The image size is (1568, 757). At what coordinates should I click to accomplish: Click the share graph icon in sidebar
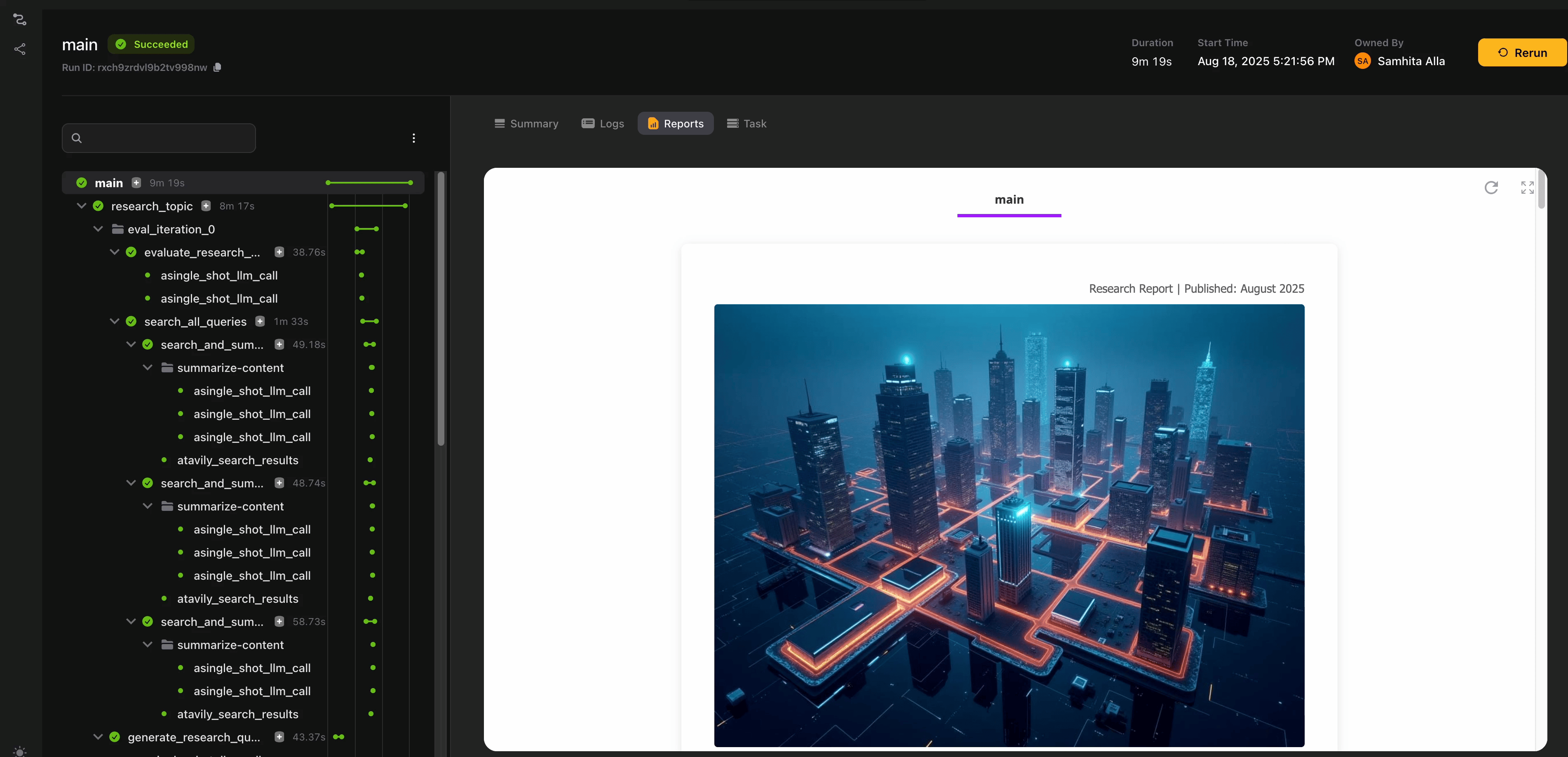click(19, 49)
